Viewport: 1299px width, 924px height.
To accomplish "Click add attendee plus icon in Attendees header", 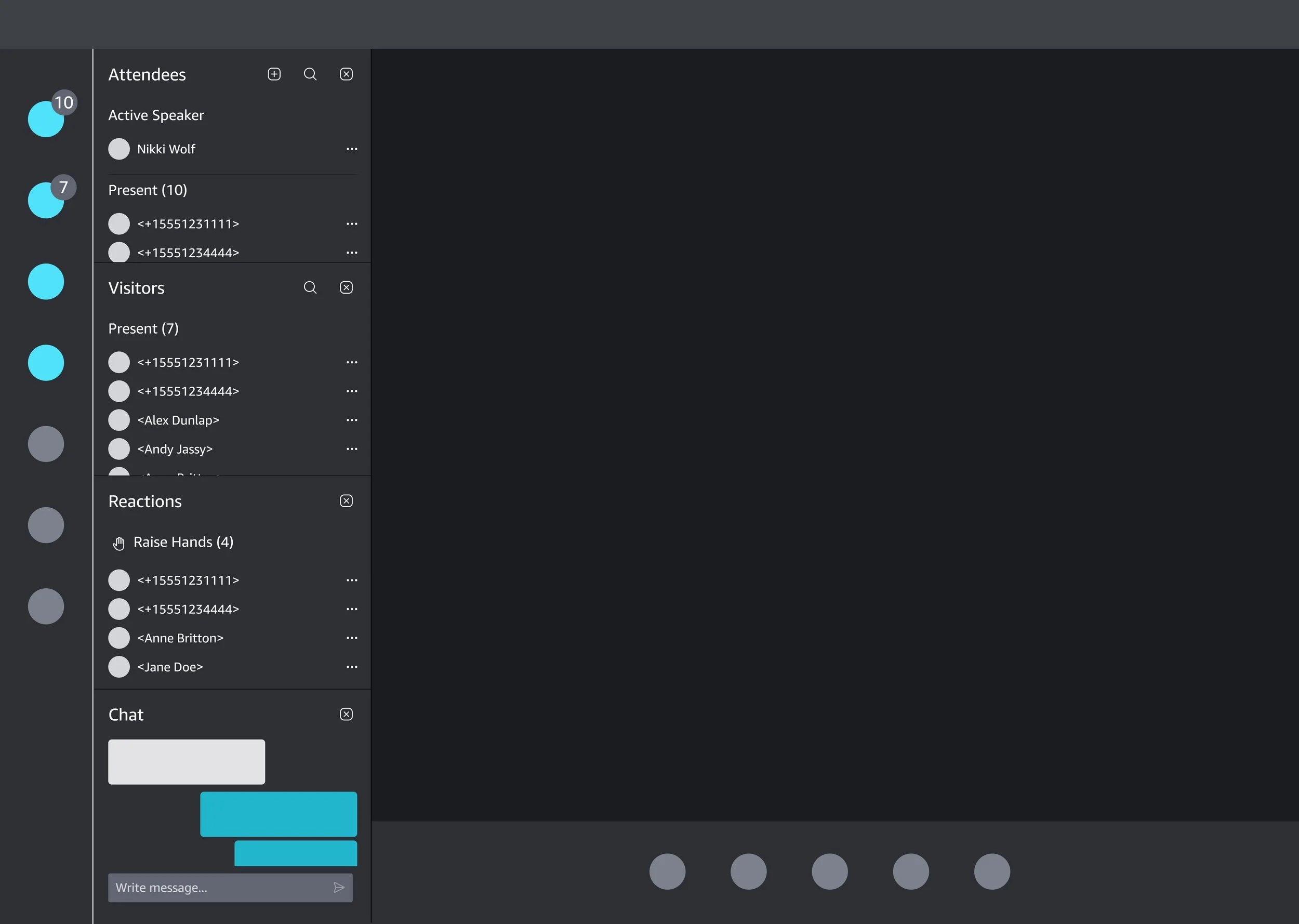I will (274, 74).
